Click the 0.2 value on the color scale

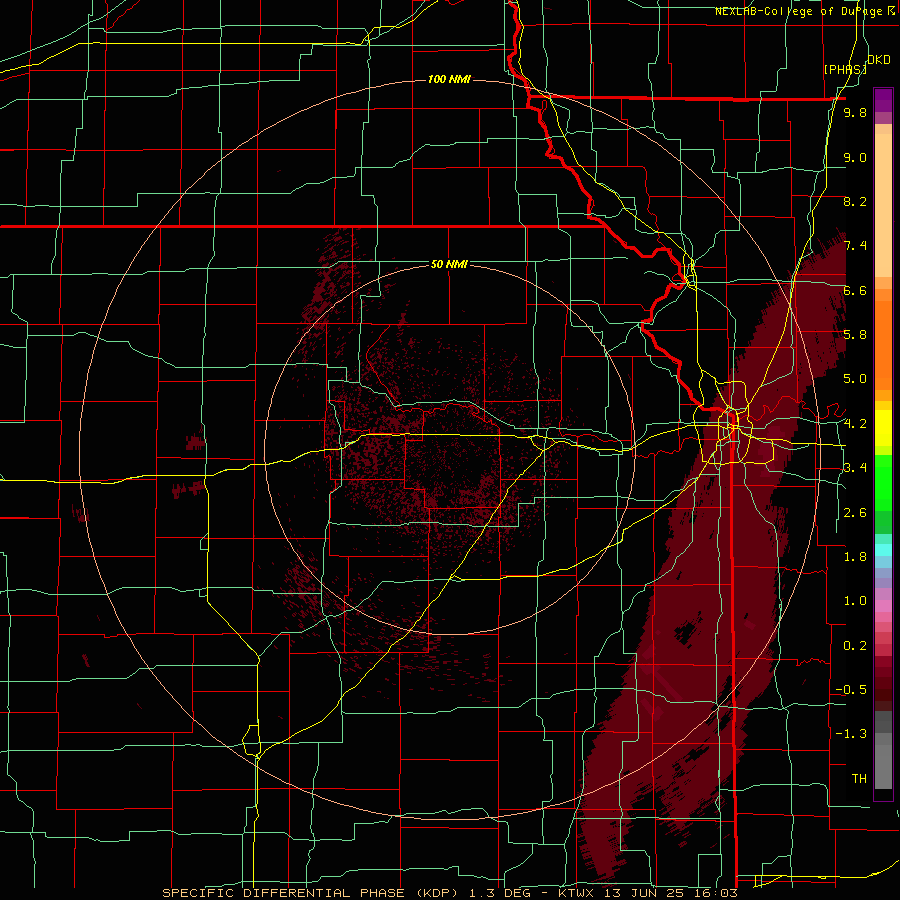click(855, 646)
